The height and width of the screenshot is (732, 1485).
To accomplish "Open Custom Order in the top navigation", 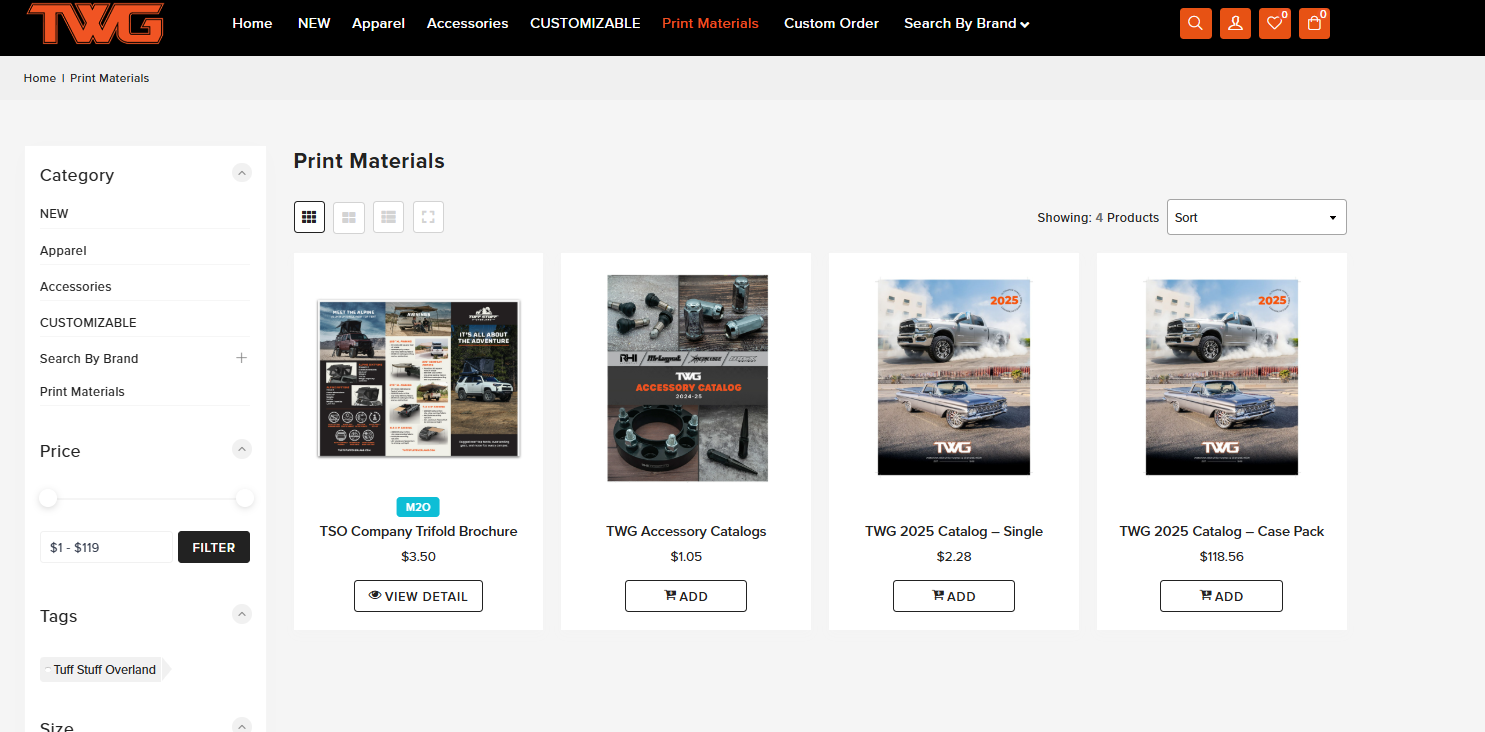I will coord(831,23).
